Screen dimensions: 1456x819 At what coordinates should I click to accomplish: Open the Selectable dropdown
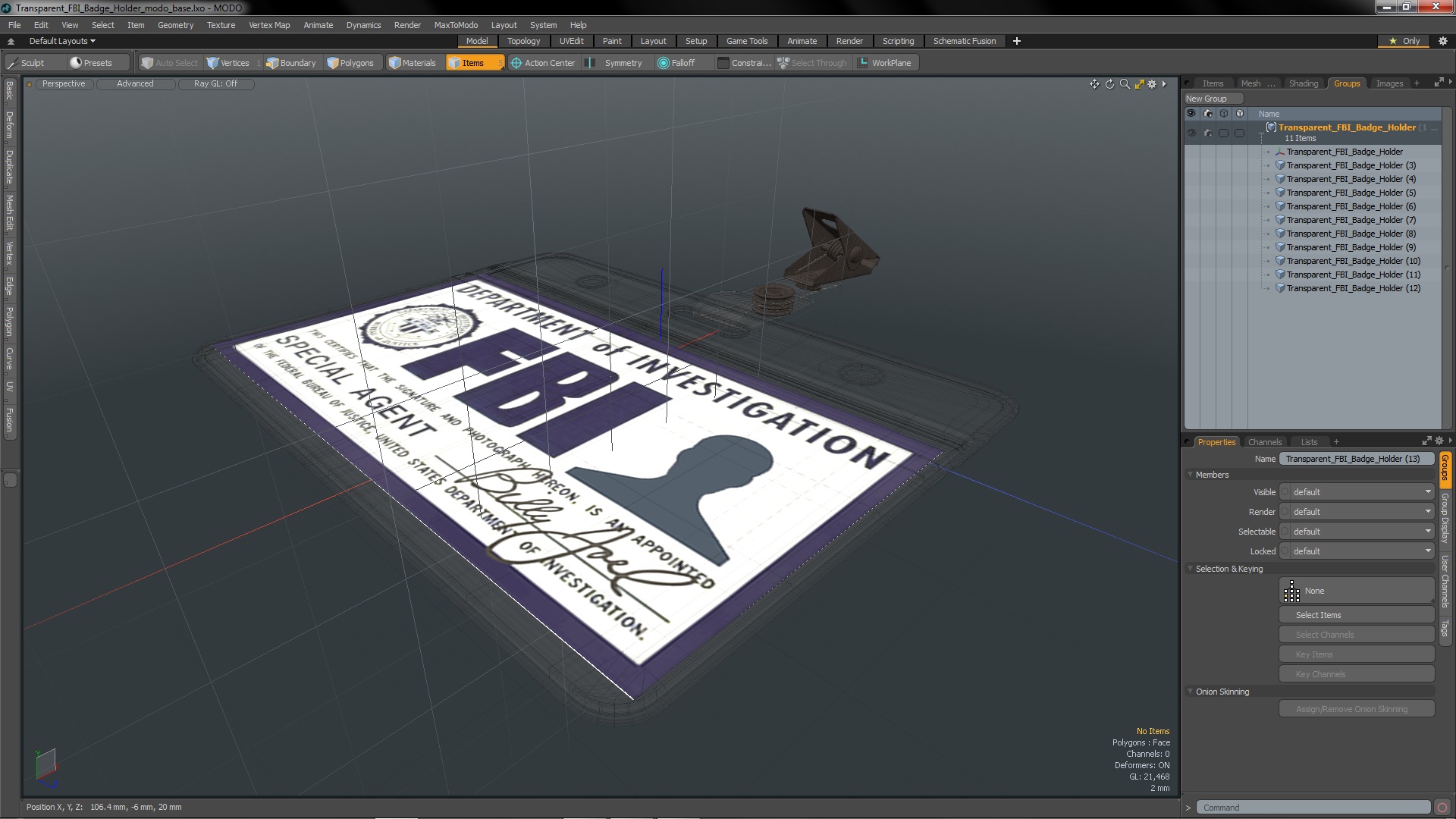click(1357, 532)
